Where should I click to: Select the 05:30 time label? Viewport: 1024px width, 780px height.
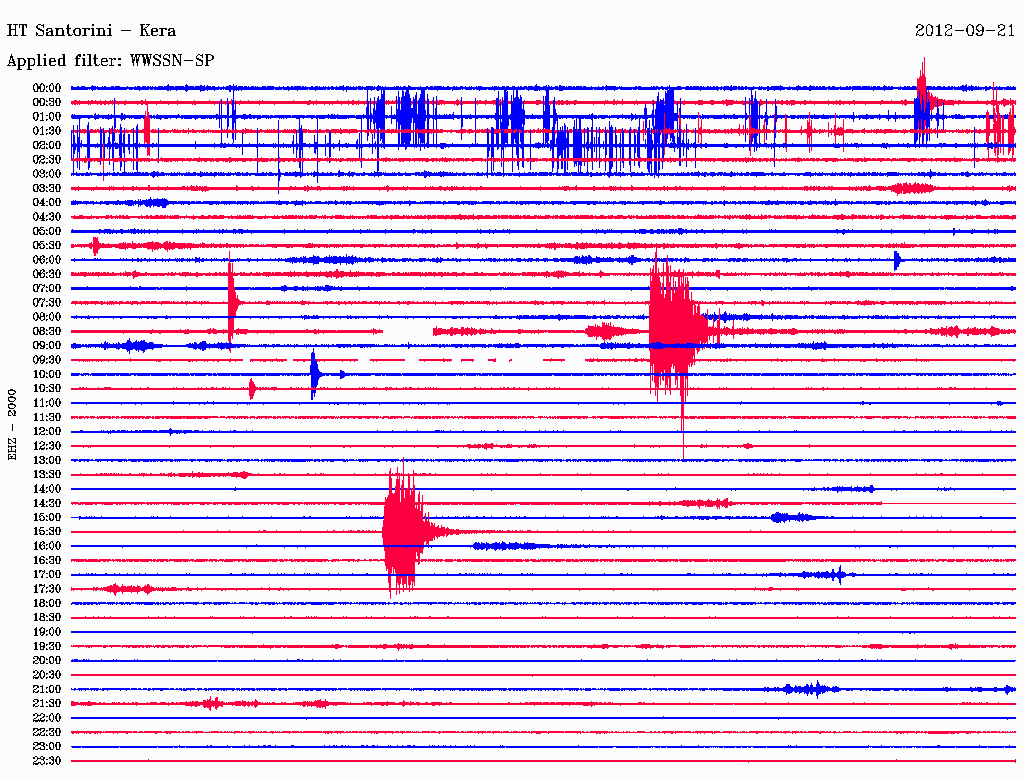[x=47, y=246]
